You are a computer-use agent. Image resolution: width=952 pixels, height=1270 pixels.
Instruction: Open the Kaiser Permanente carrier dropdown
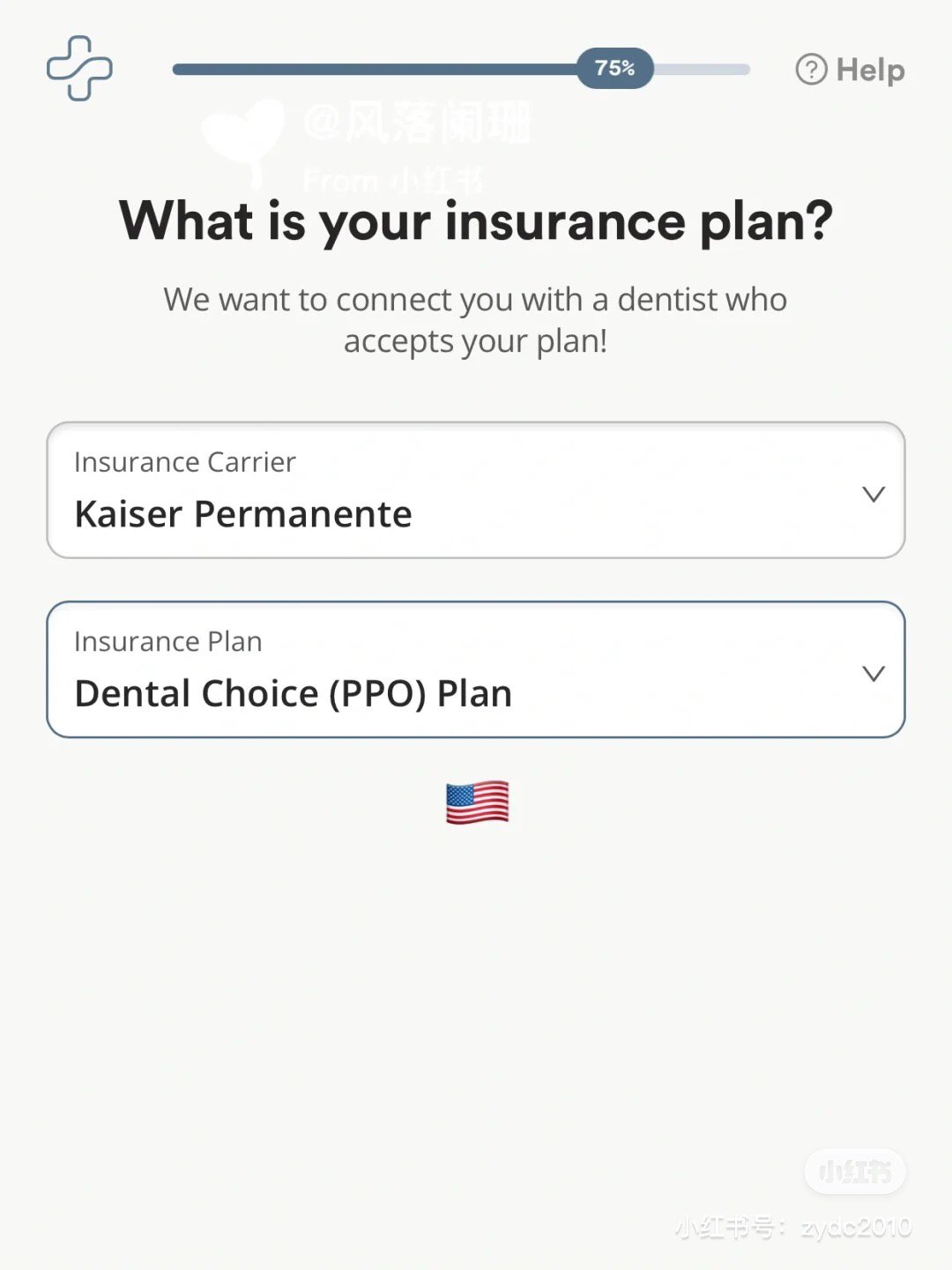[x=243, y=514]
